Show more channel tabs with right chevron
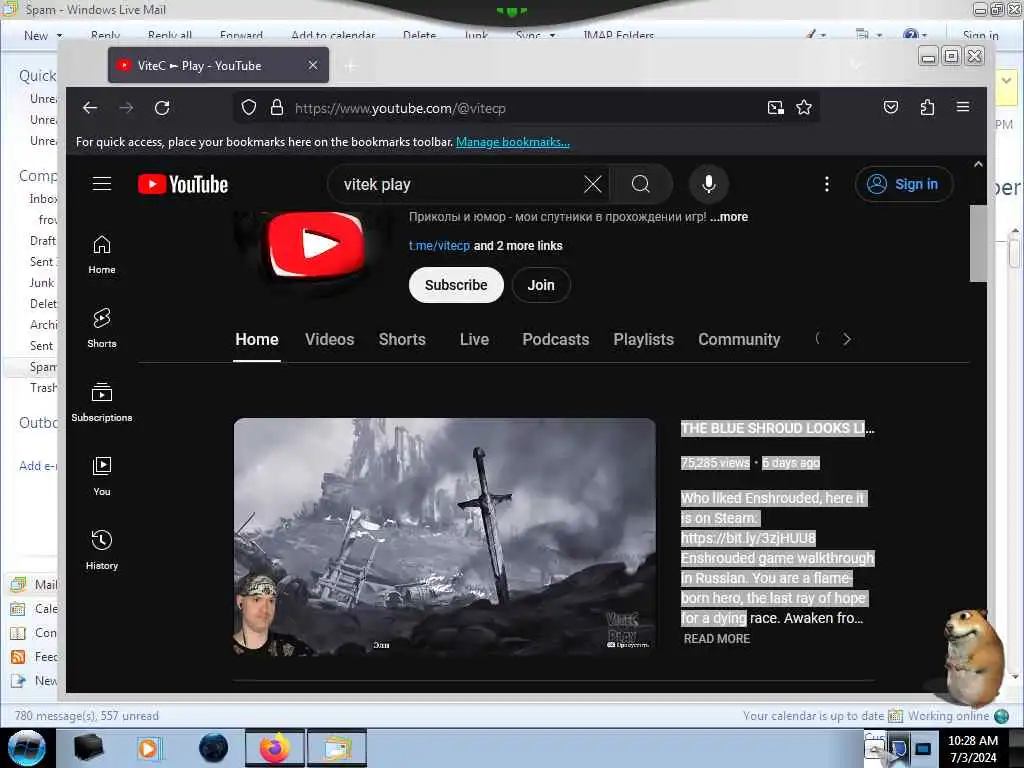1024x768 pixels. [847, 339]
